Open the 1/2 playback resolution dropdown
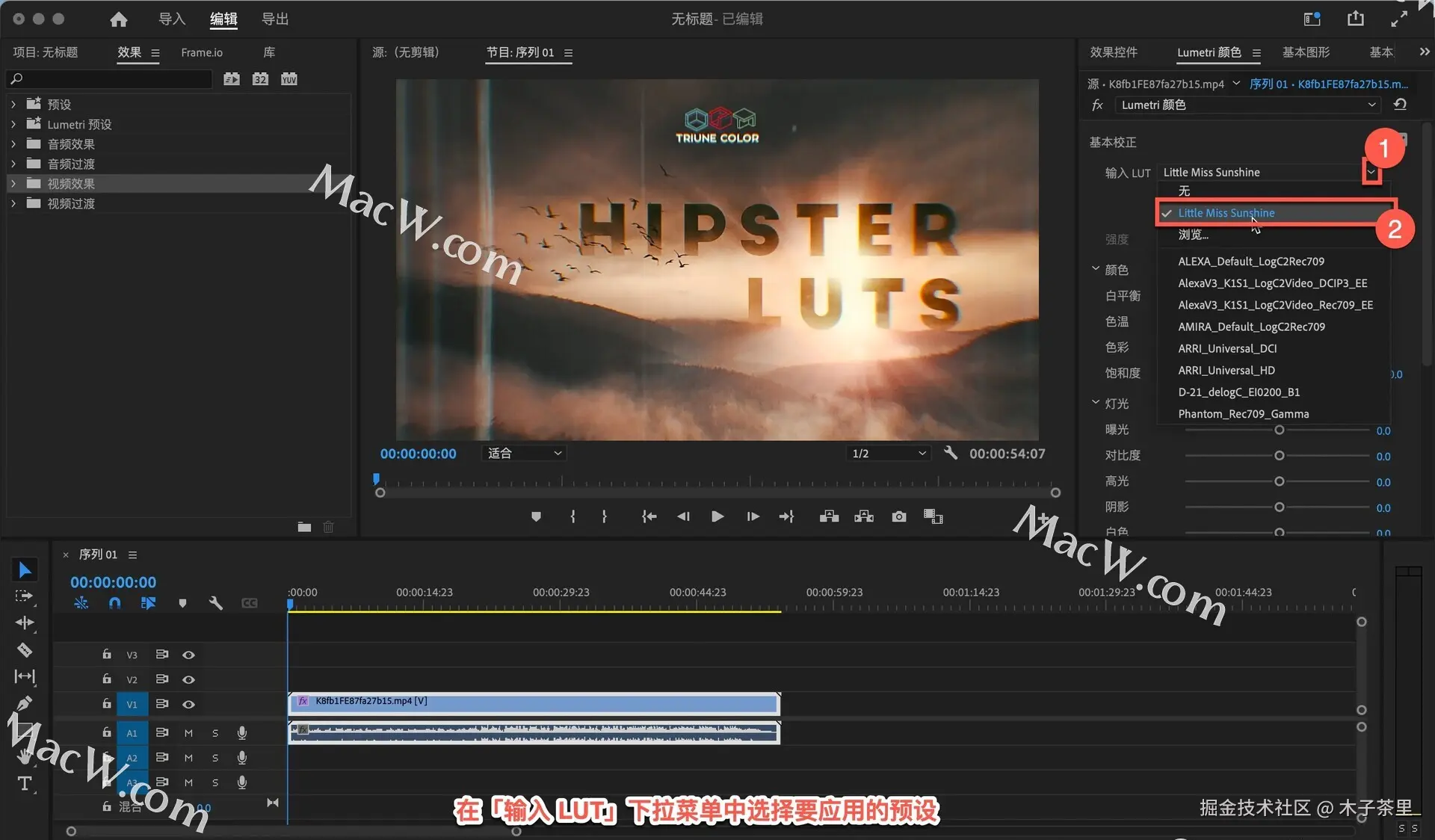The width and height of the screenshot is (1435, 840). 889,453
